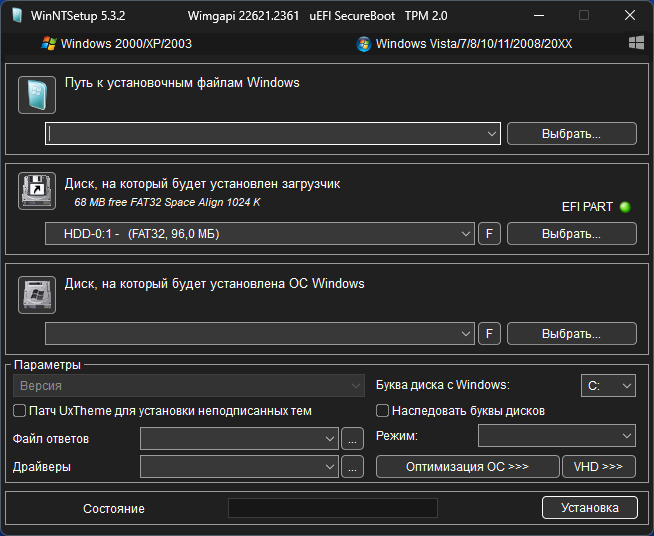Click the Windows XP flag icon on the tab
The image size is (654, 536).
tap(49, 43)
